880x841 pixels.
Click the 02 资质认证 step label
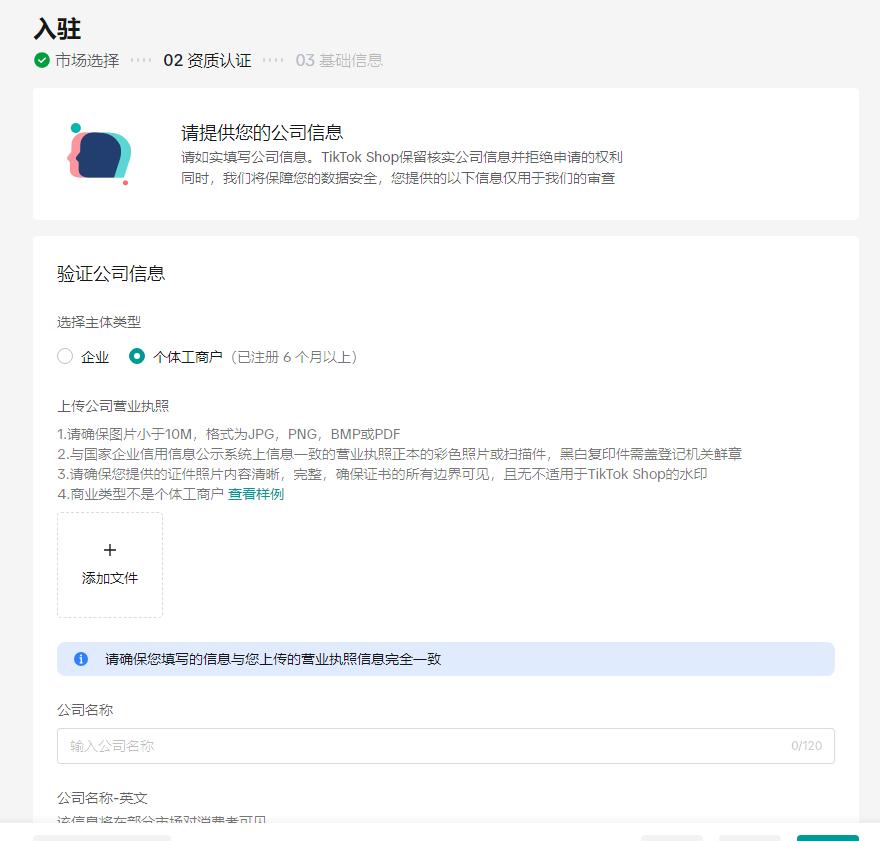tap(207, 61)
